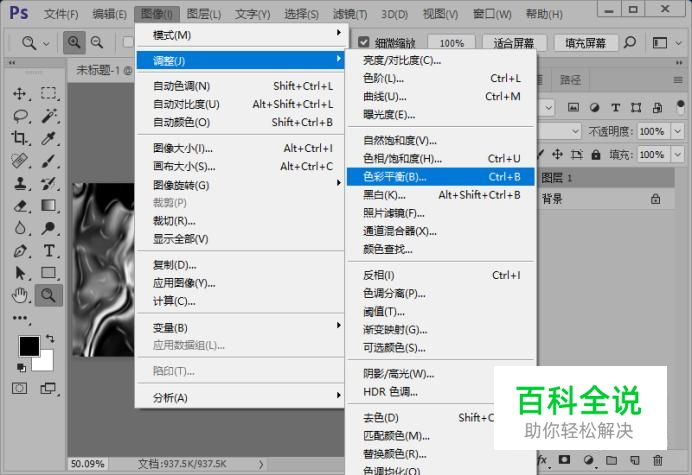Image resolution: width=692 pixels, height=475 pixels.
Task: Click the Zoom Out option button
Action: coord(97,42)
